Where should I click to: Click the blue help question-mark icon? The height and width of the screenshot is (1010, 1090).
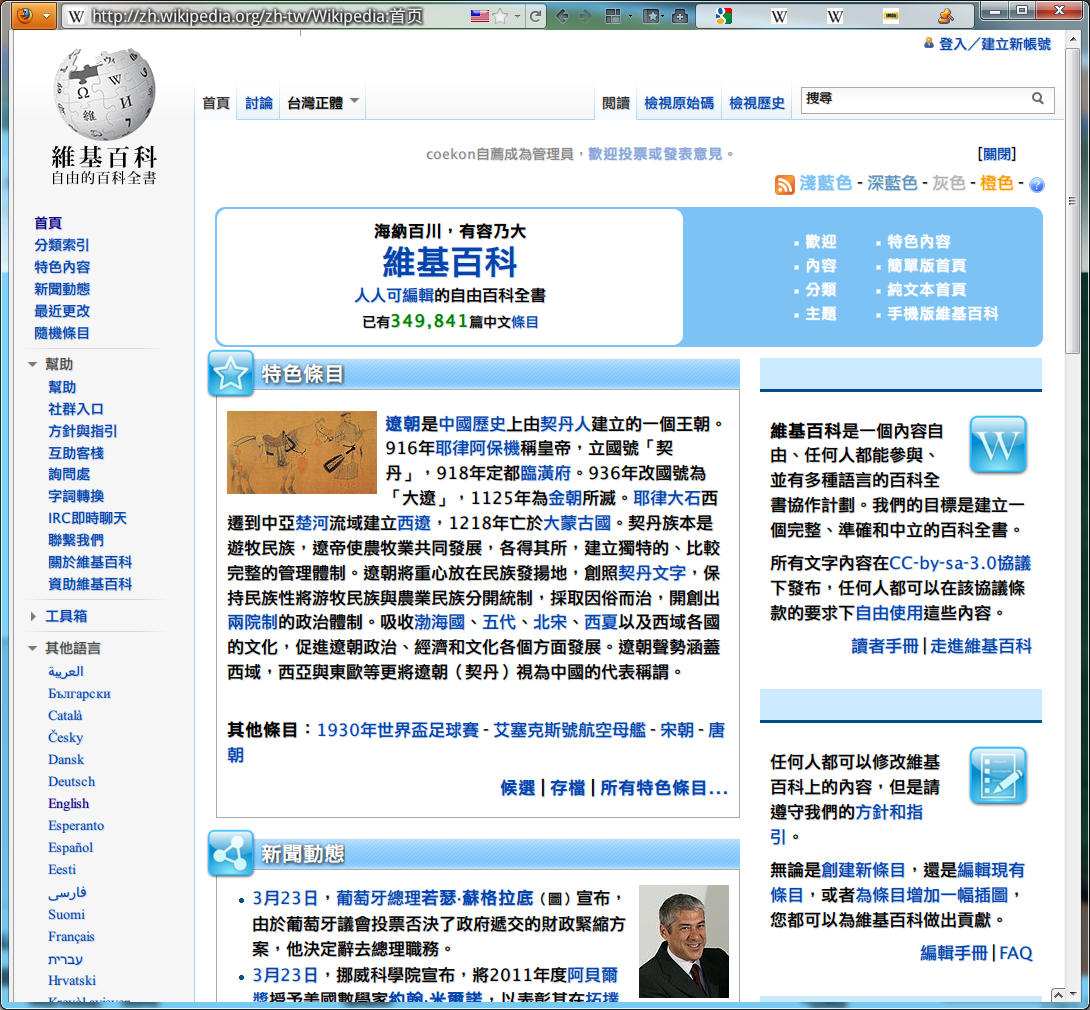(x=1036, y=184)
